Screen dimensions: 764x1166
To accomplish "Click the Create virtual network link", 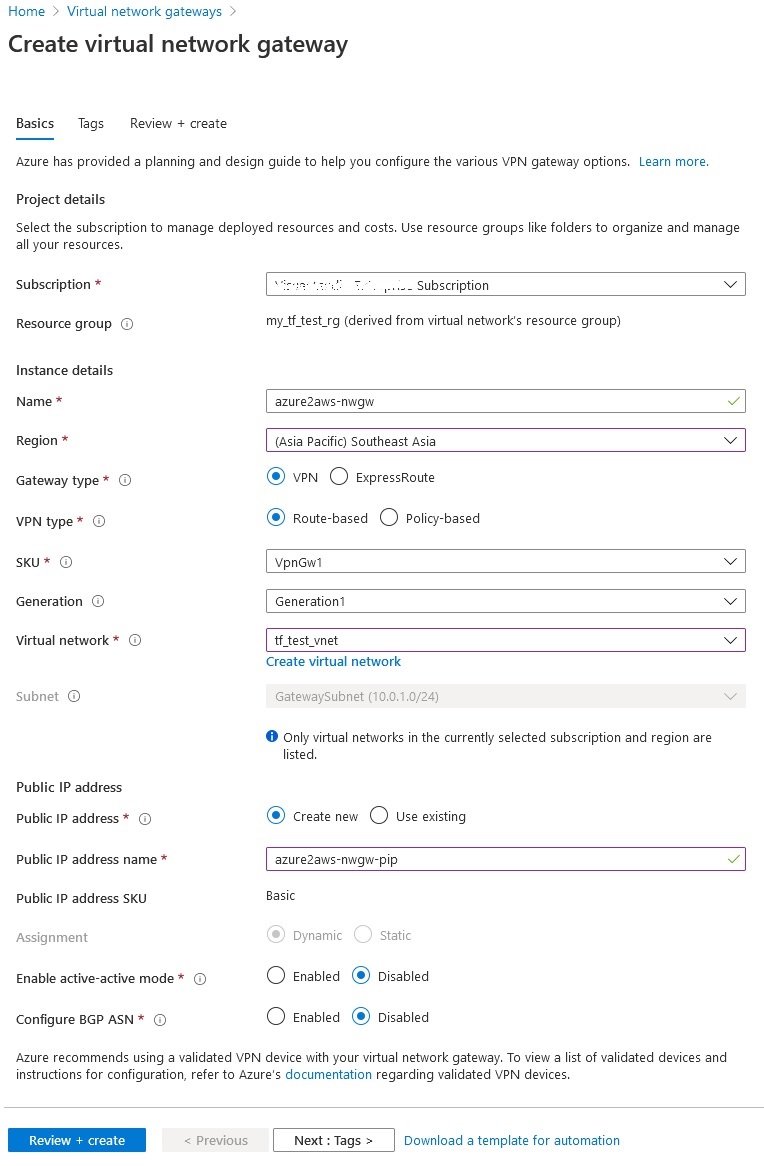I will (333, 661).
